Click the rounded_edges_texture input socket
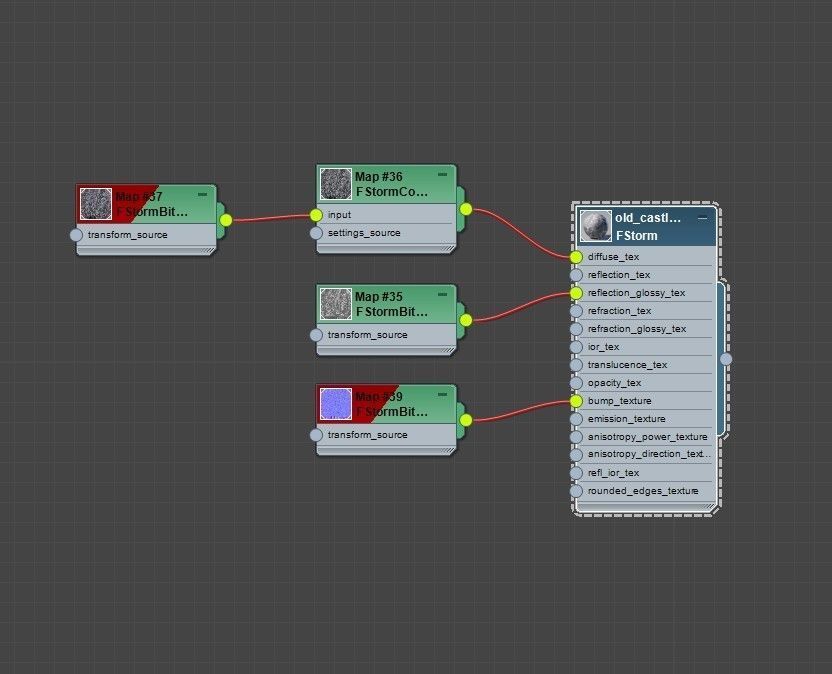Viewport: 832px width, 674px height. [576, 491]
